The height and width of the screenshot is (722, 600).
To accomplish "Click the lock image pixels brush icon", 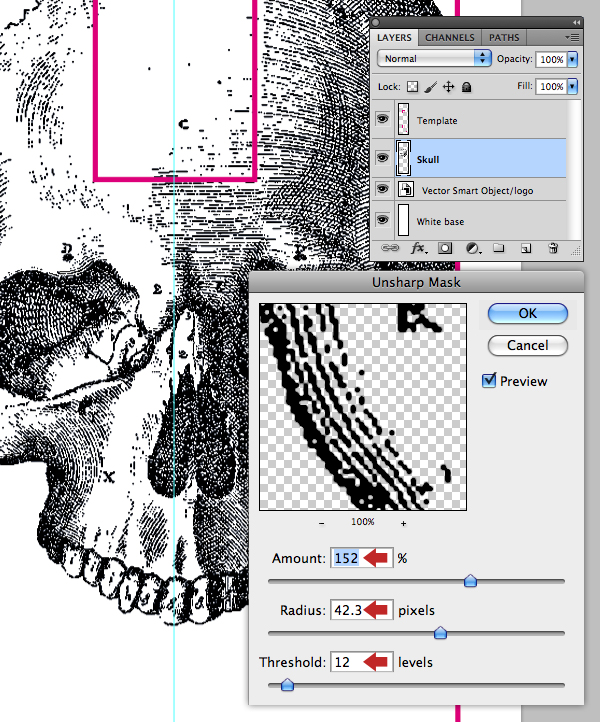I will pyautogui.click(x=431, y=87).
